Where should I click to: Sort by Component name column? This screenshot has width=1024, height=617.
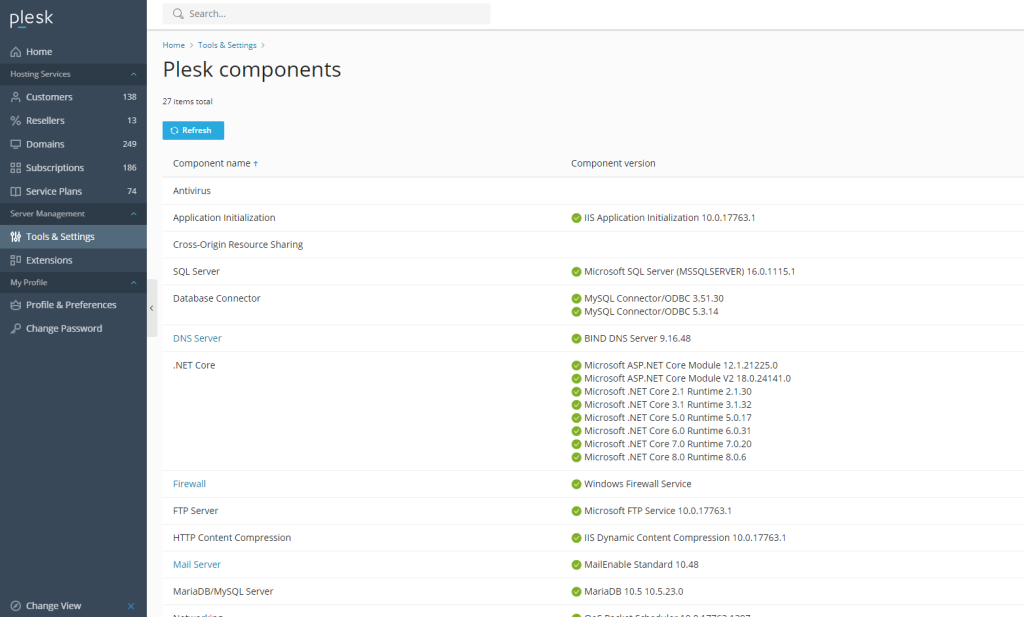point(215,163)
